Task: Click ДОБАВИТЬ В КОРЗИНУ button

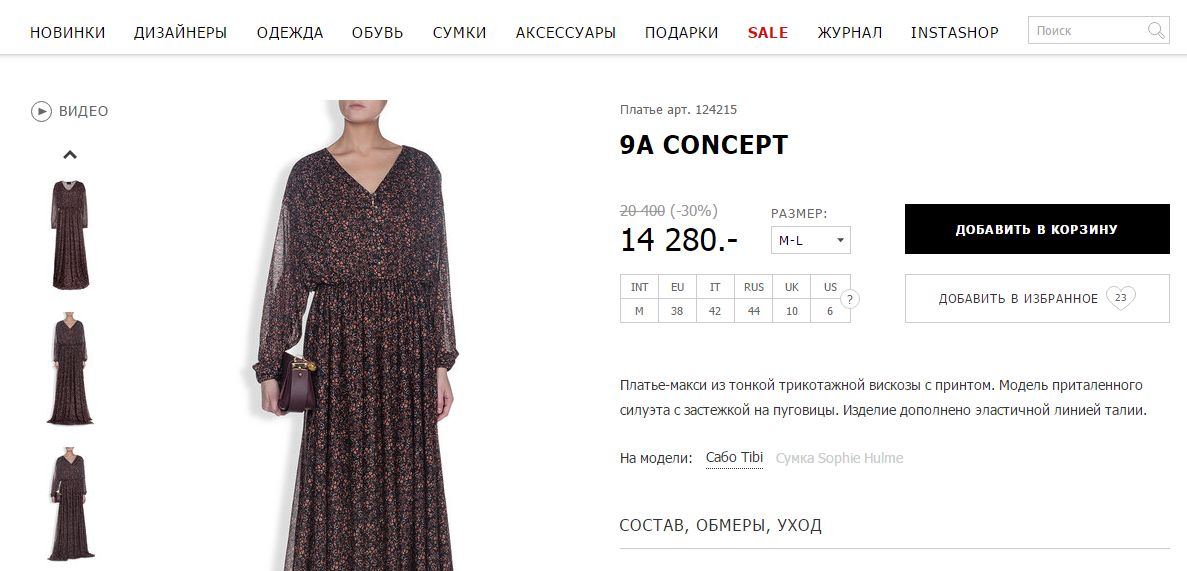Action: point(1037,229)
